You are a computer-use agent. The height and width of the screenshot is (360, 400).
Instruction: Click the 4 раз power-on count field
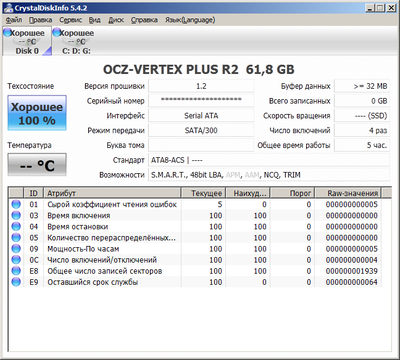point(362,130)
